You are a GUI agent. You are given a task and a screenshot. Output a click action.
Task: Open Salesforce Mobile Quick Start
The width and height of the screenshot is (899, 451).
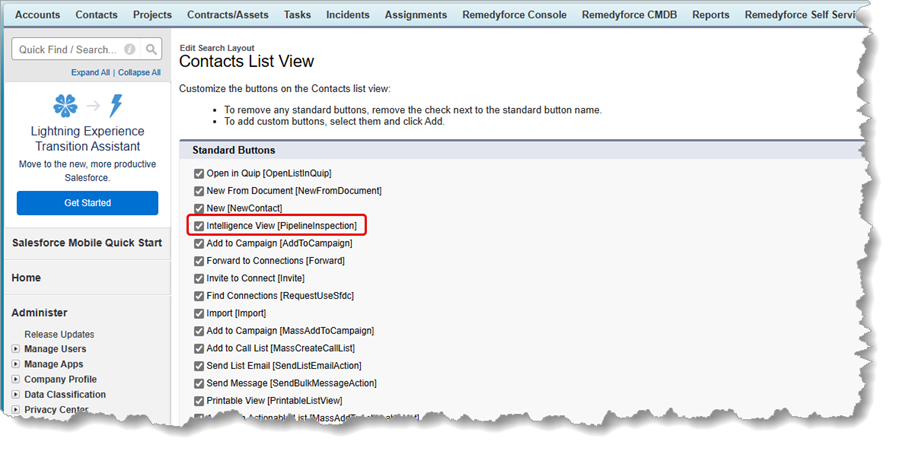point(87,242)
